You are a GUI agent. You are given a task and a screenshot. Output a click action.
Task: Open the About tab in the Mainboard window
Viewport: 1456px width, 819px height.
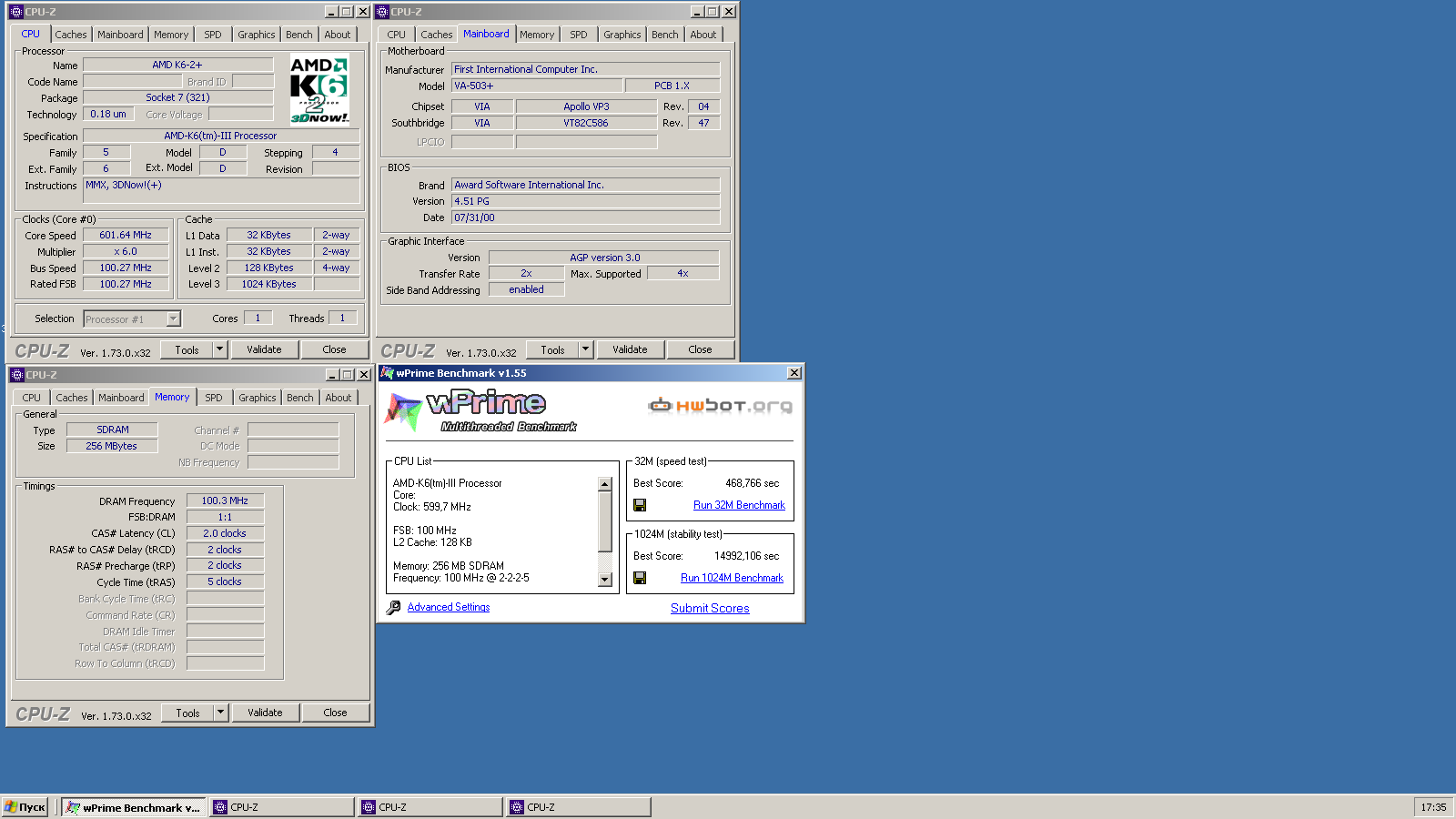point(703,35)
